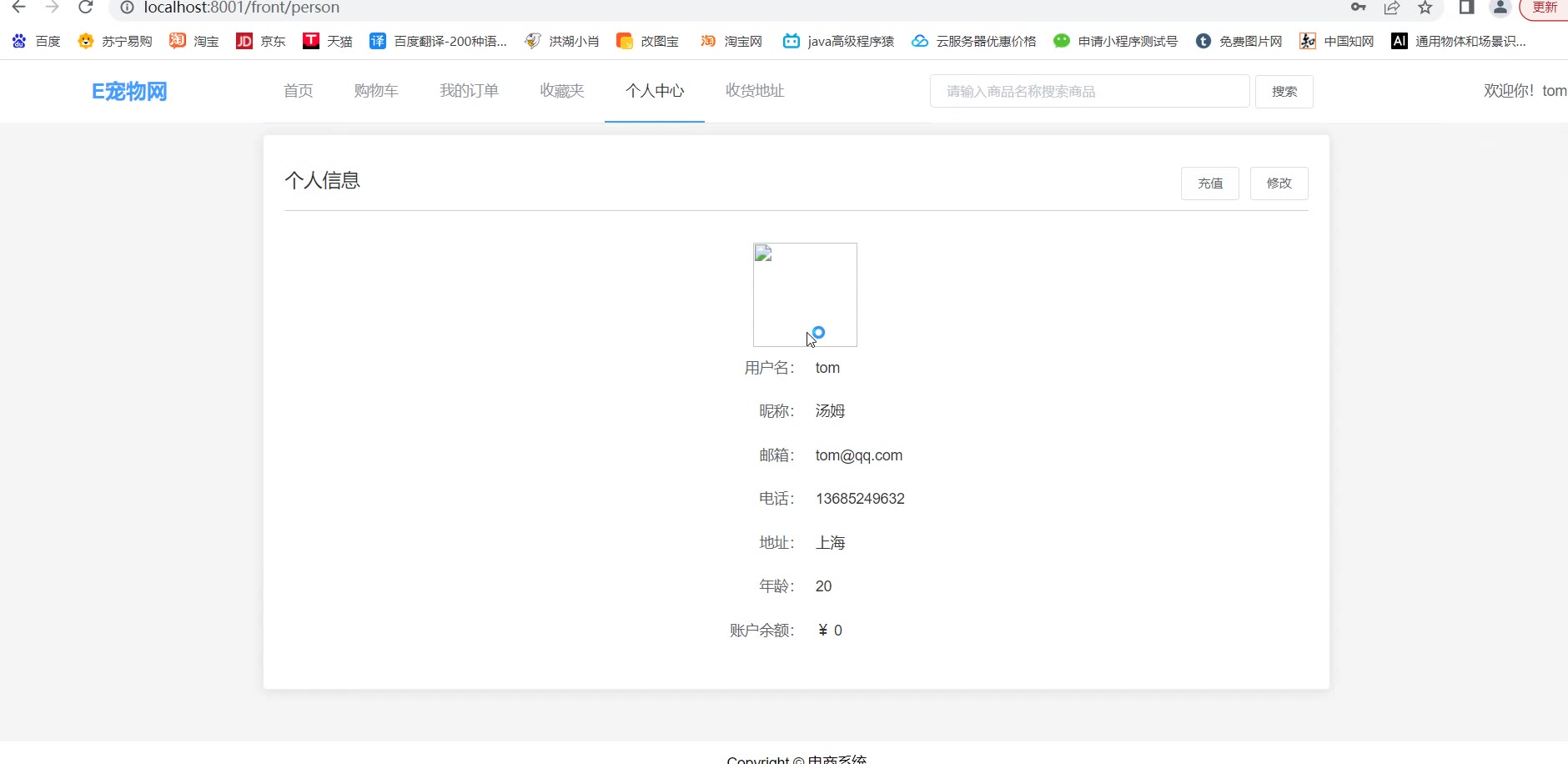This screenshot has height=764, width=1568.
Task: Click the 更新 browser update button
Action: pyautogui.click(x=1545, y=8)
